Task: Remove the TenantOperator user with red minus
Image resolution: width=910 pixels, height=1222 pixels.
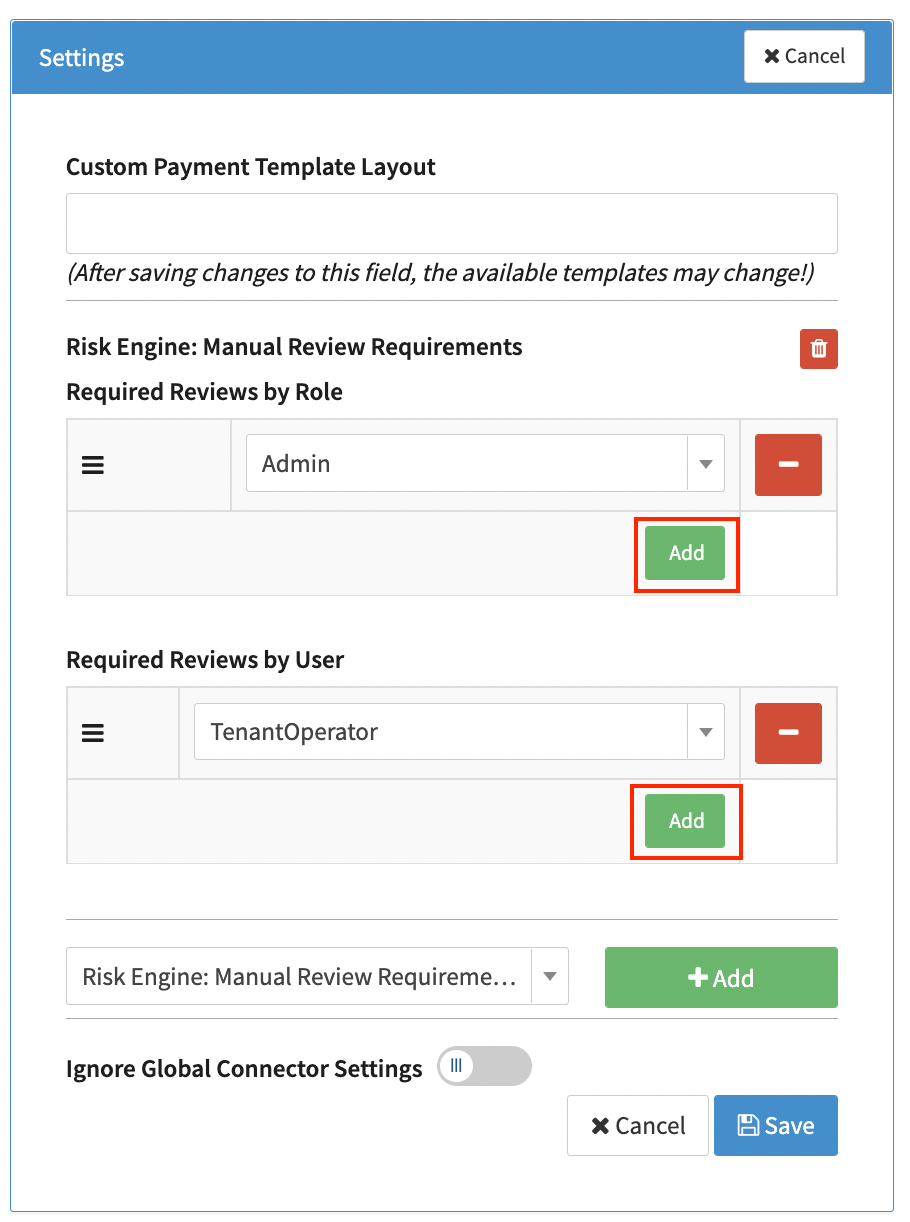Action: point(787,733)
